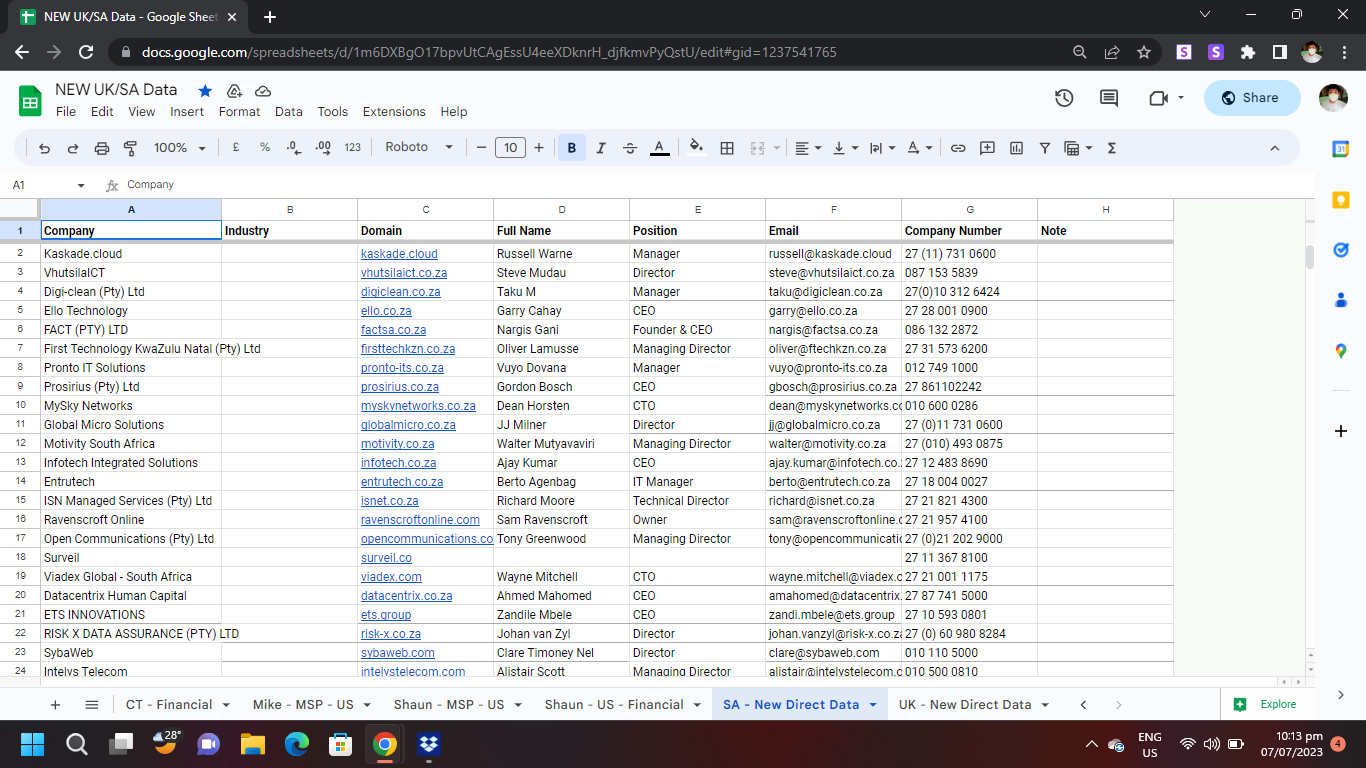Open SA - New Direct Data tab dropdown arrow

[x=873, y=705]
